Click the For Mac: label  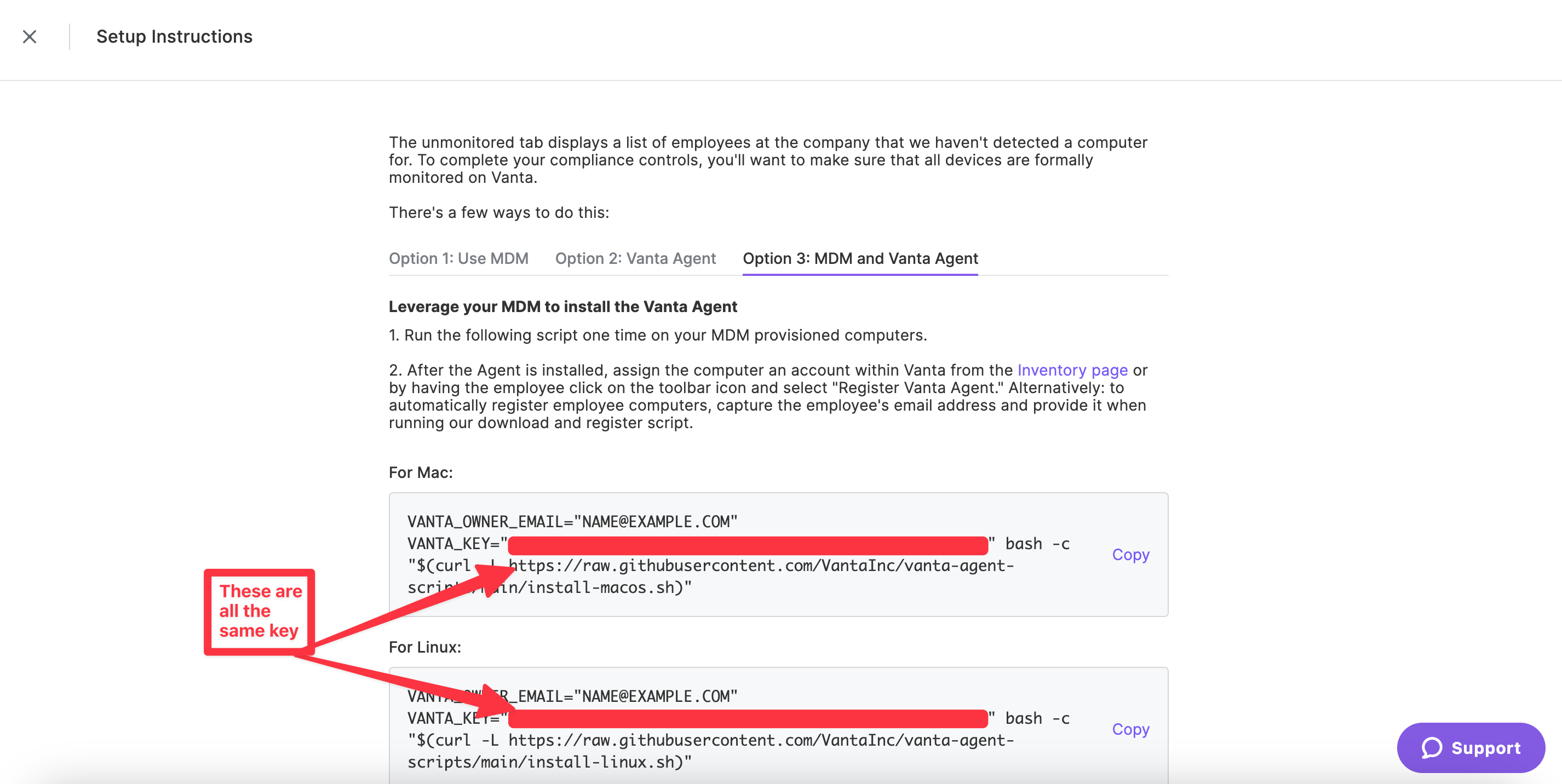tap(420, 472)
